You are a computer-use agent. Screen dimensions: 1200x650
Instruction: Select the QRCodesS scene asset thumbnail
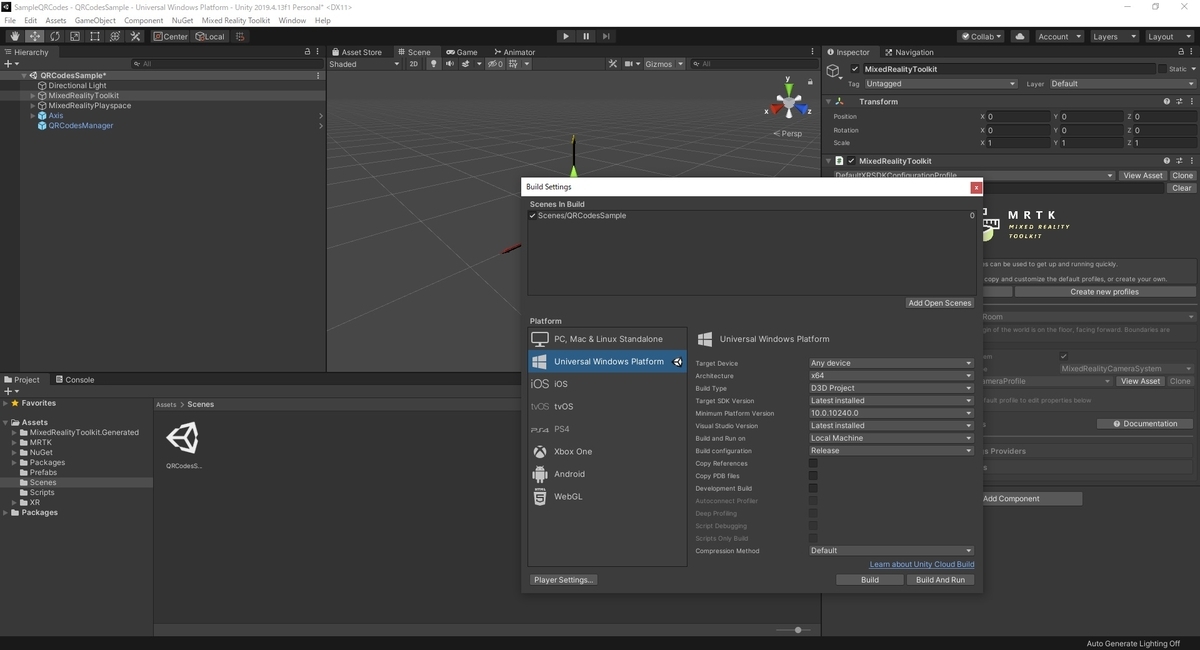coord(182,438)
